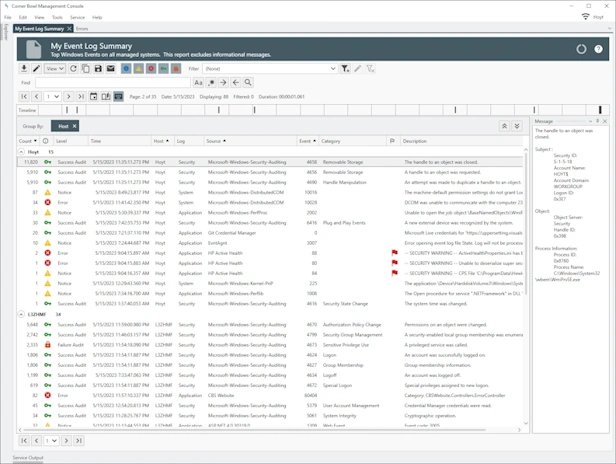The height and width of the screenshot is (464, 616).
Task: Toggle the success audit key filter
Action: (x=163, y=69)
